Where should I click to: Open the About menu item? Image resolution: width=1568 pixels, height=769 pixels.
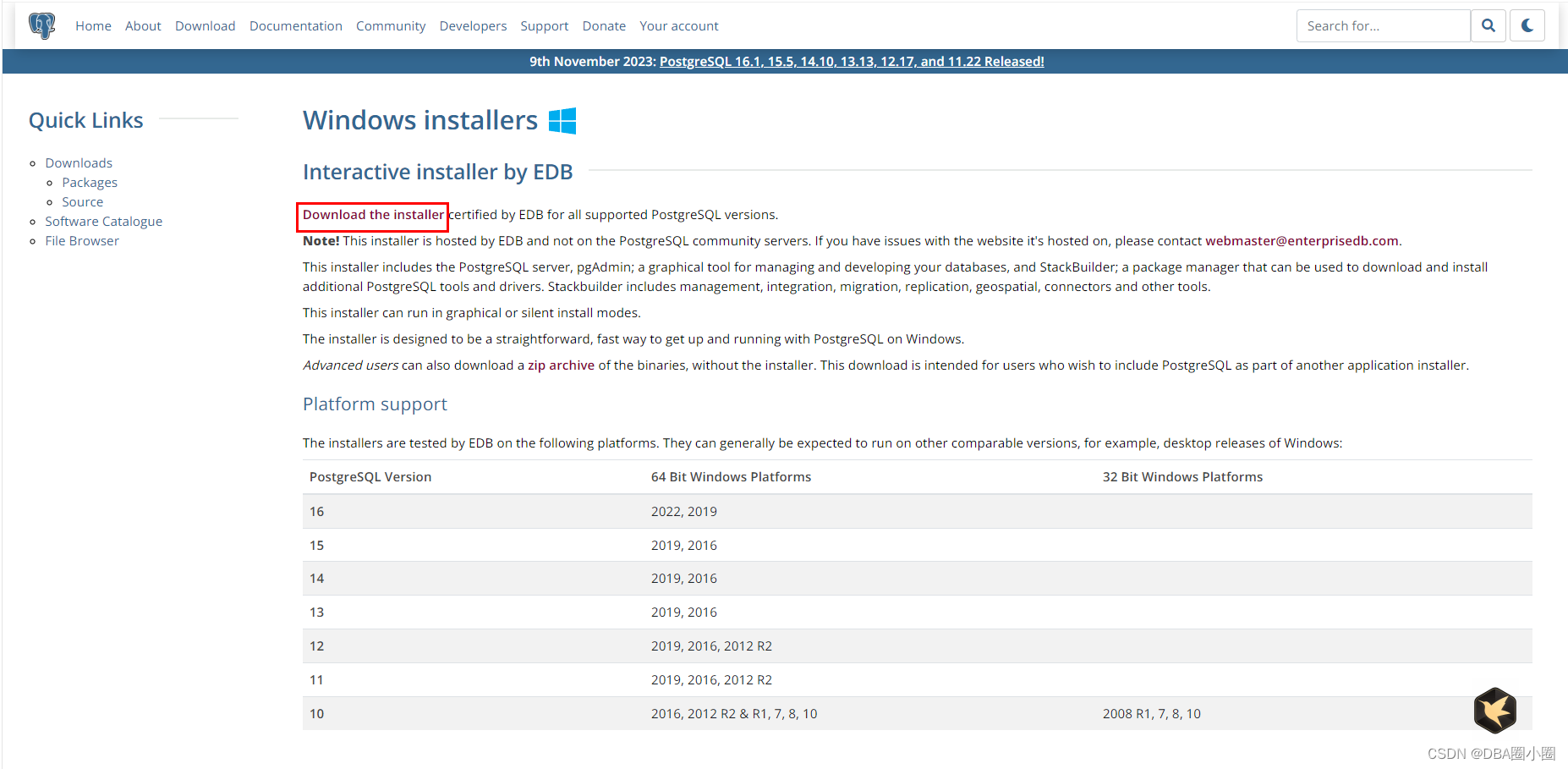143,26
